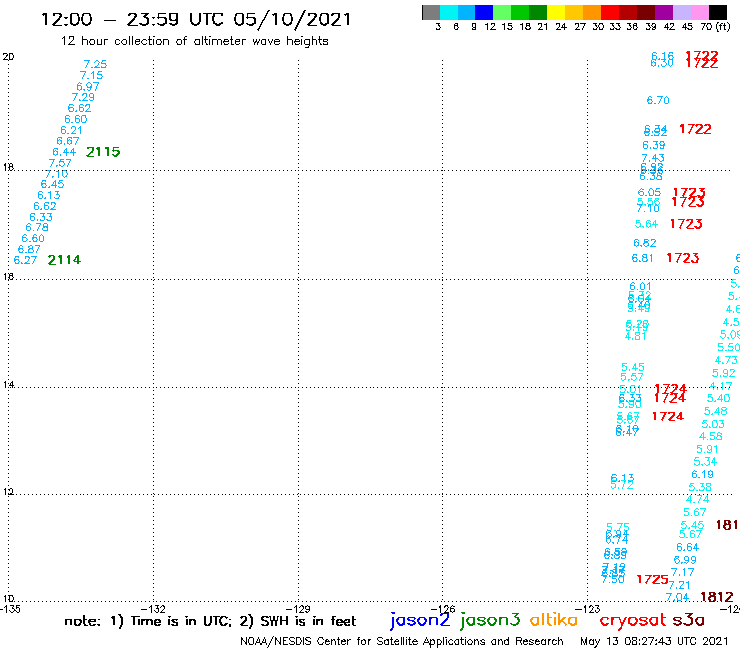Image resolution: width=740 pixels, height=650 pixels.
Task: Click the 'jason3' satellite legend label
Action: click(490, 620)
